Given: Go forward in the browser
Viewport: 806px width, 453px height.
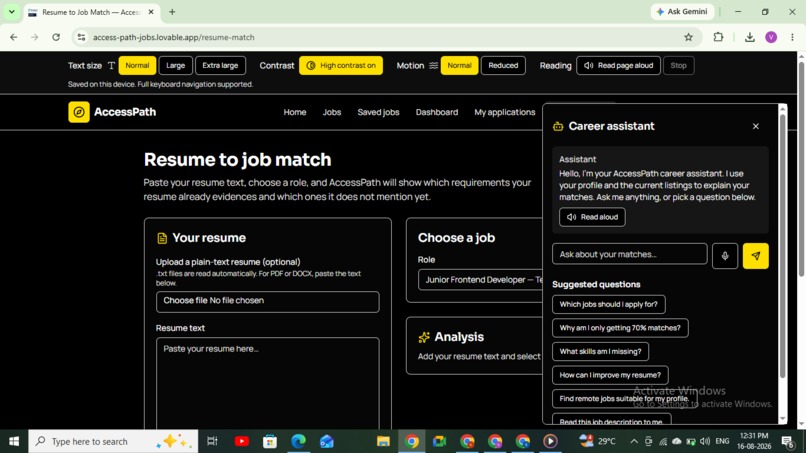Looking at the screenshot, I should 34,37.
